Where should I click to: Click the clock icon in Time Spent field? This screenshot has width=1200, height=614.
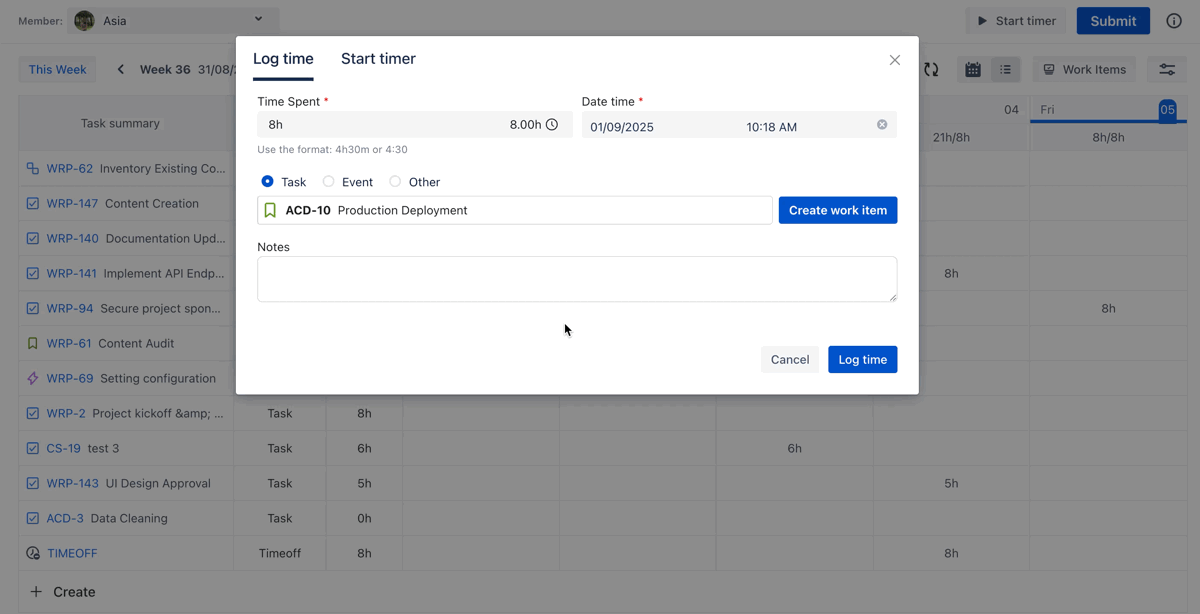pos(552,125)
